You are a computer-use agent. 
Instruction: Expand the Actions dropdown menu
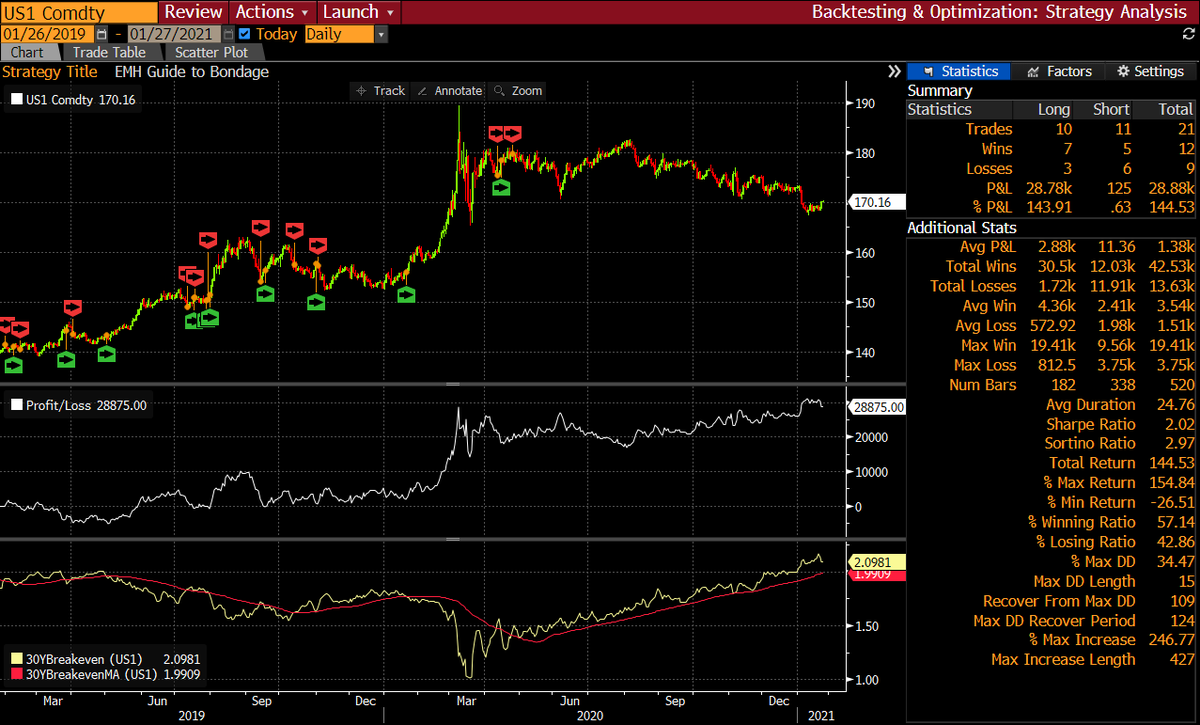coord(272,12)
